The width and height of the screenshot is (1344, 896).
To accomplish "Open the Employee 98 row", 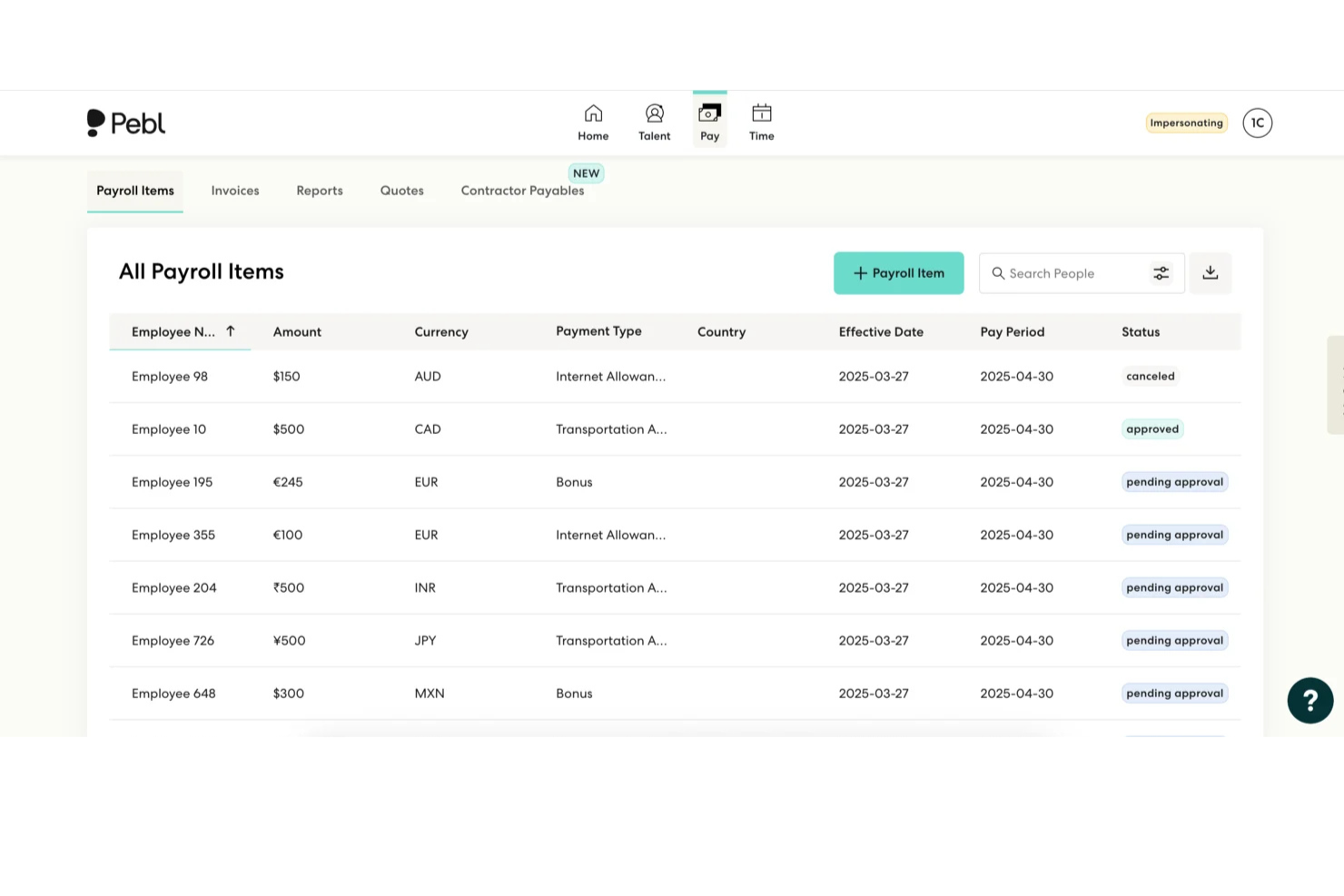I will [x=675, y=376].
